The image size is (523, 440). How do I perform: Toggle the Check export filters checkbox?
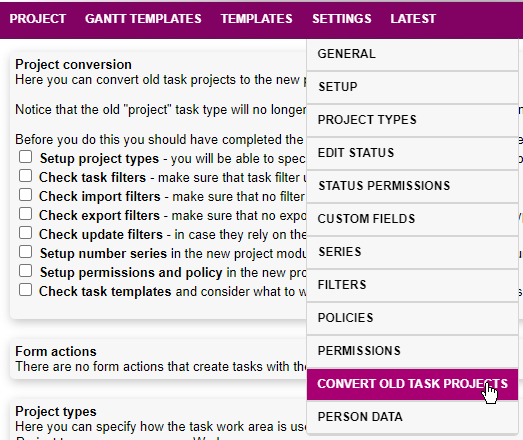pos(25,214)
